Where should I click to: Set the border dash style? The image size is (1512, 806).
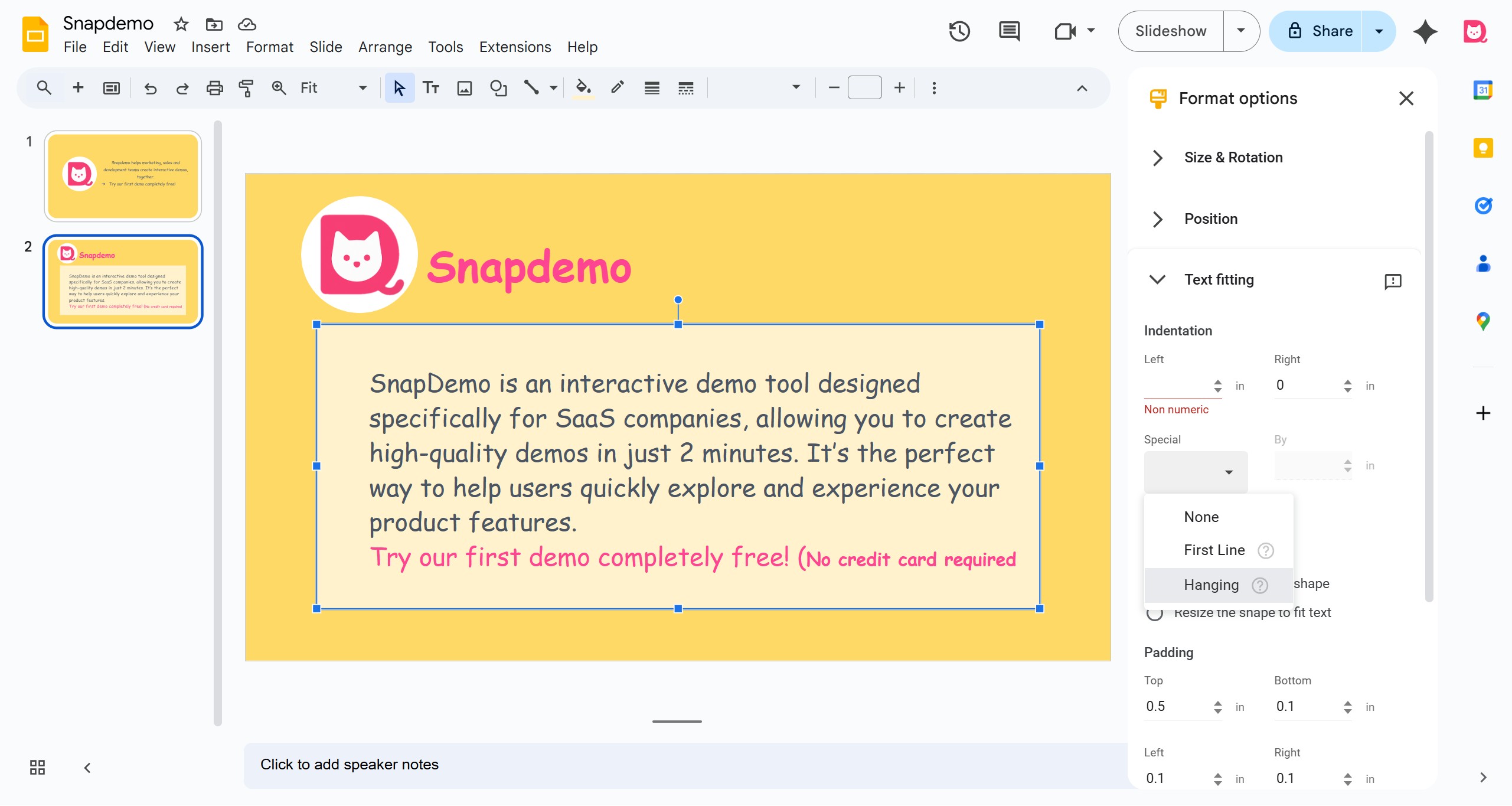point(685,88)
